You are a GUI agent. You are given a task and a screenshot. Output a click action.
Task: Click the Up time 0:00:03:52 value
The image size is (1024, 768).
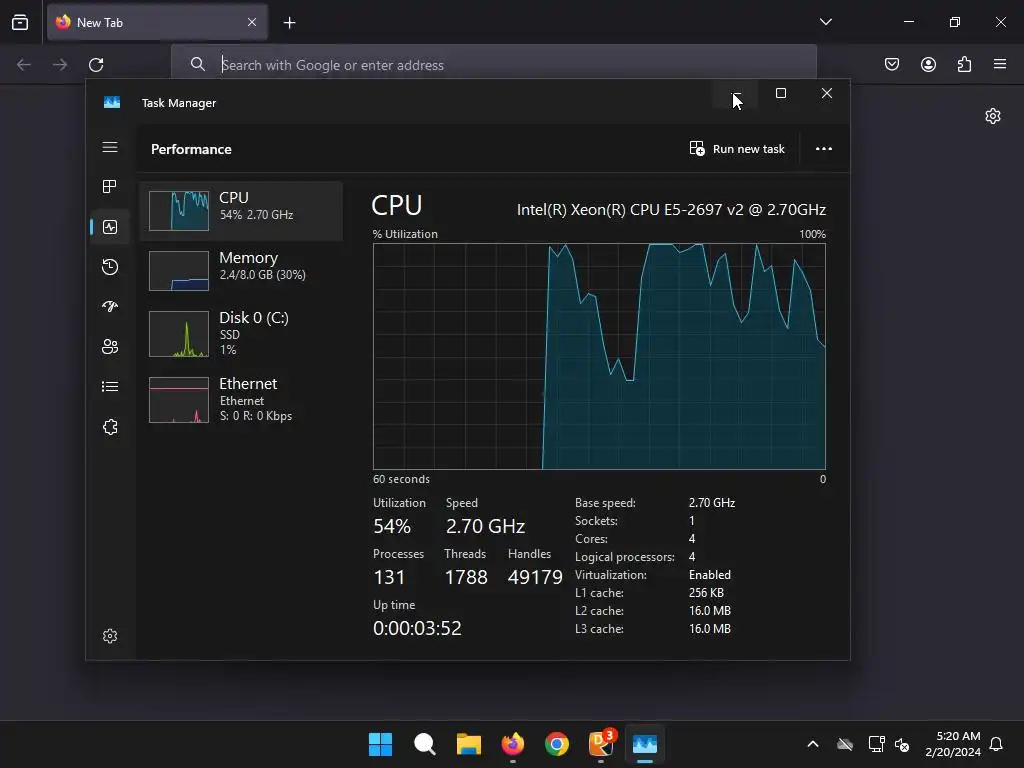(x=417, y=628)
